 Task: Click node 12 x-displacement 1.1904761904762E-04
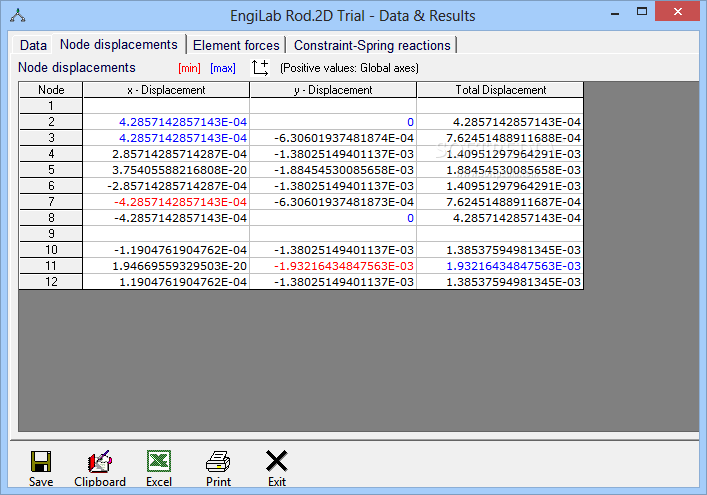click(166, 282)
